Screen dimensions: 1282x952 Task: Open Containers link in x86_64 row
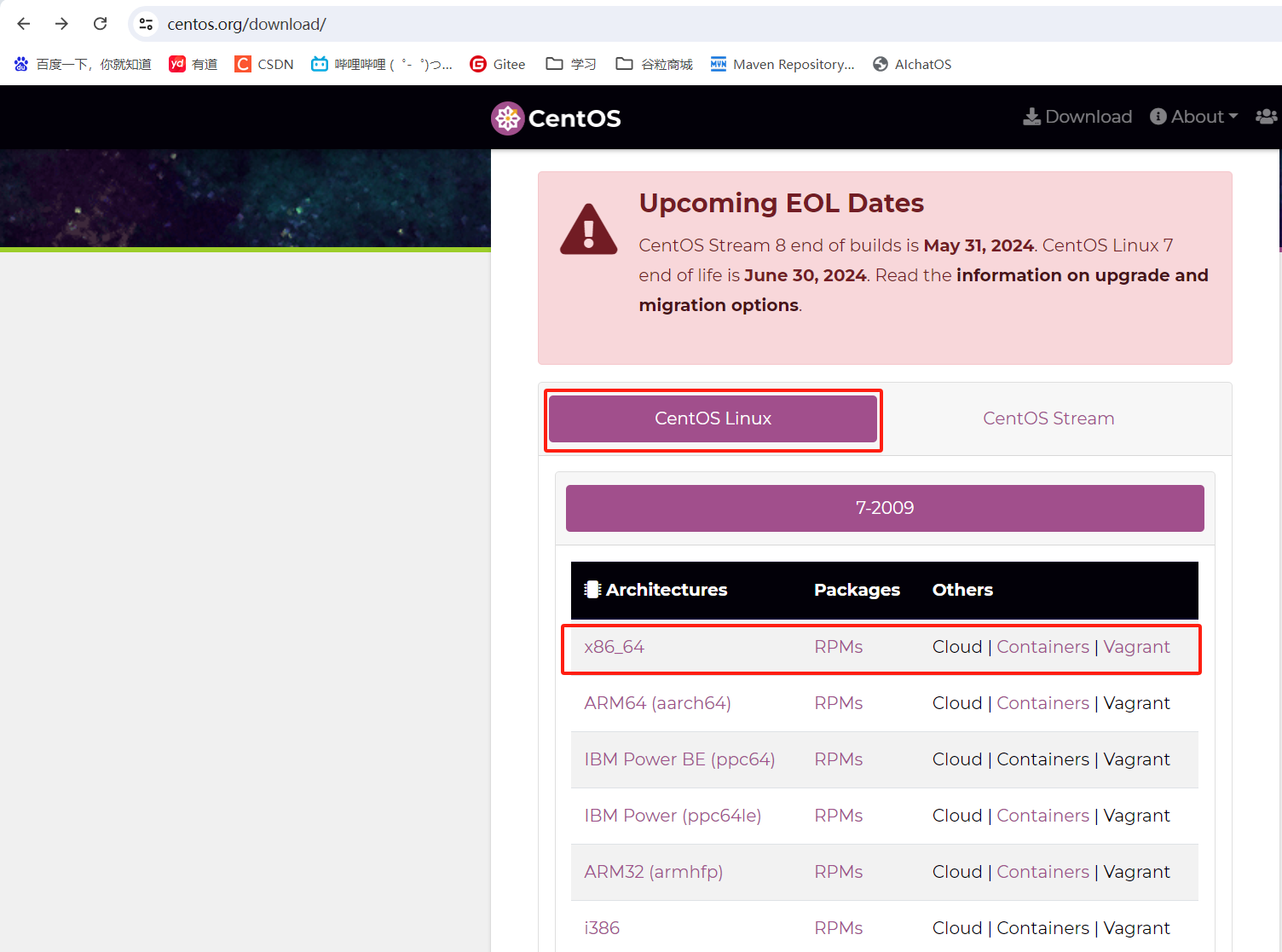[1043, 647]
